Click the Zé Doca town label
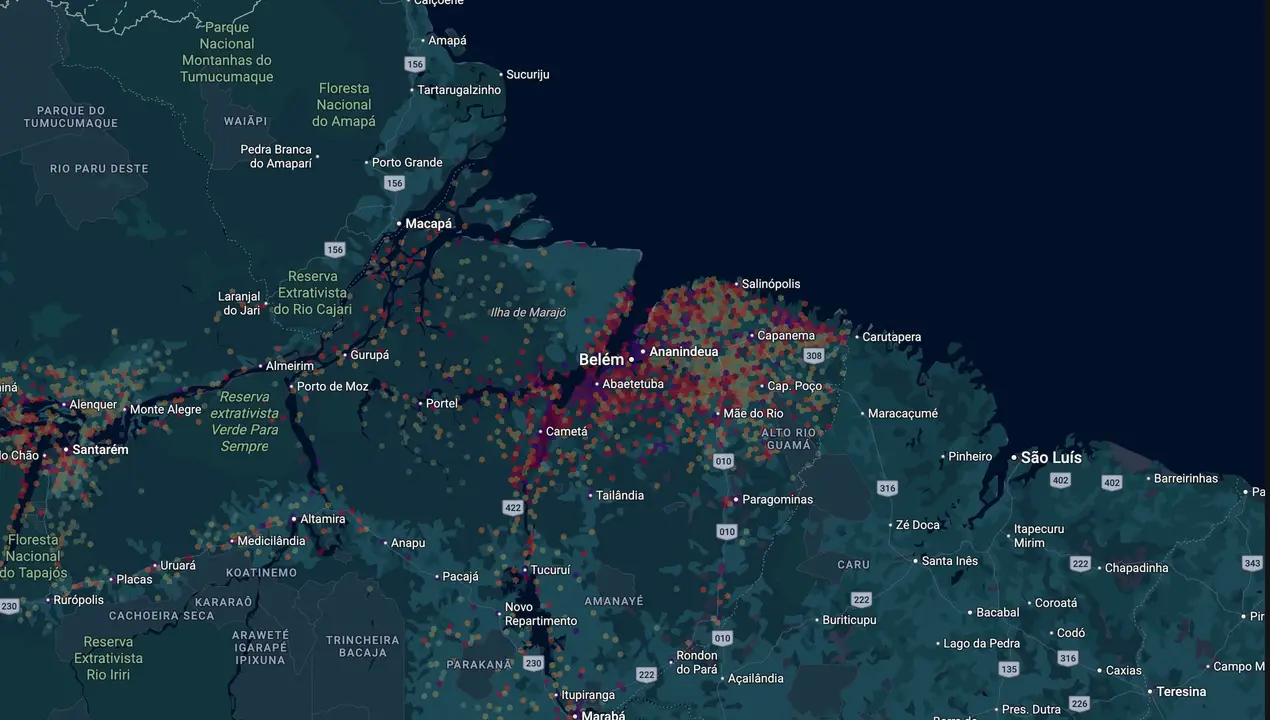This screenshot has height=720, width=1270. click(x=918, y=525)
